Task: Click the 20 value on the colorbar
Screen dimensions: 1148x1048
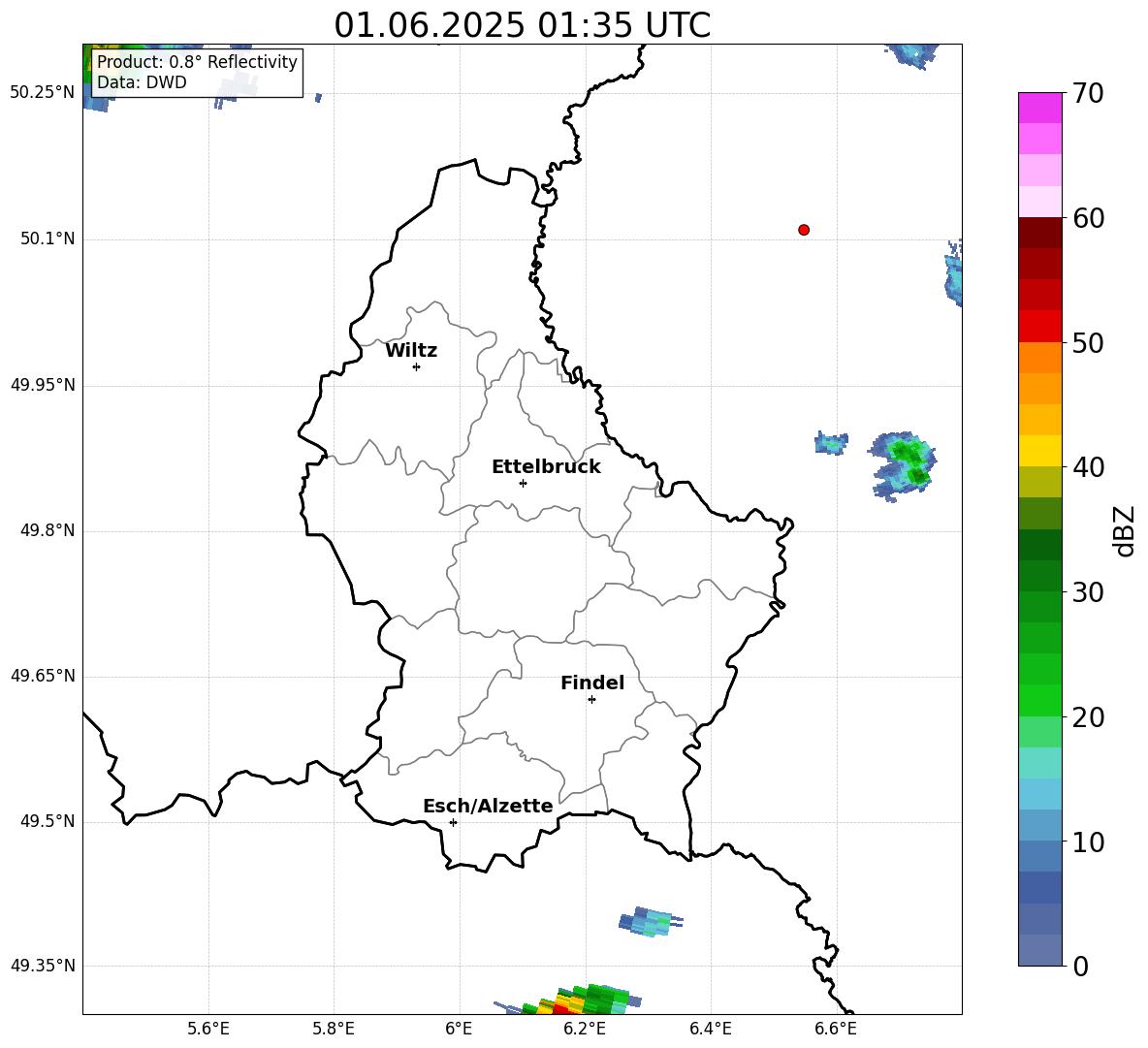Action: coord(1088,717)
